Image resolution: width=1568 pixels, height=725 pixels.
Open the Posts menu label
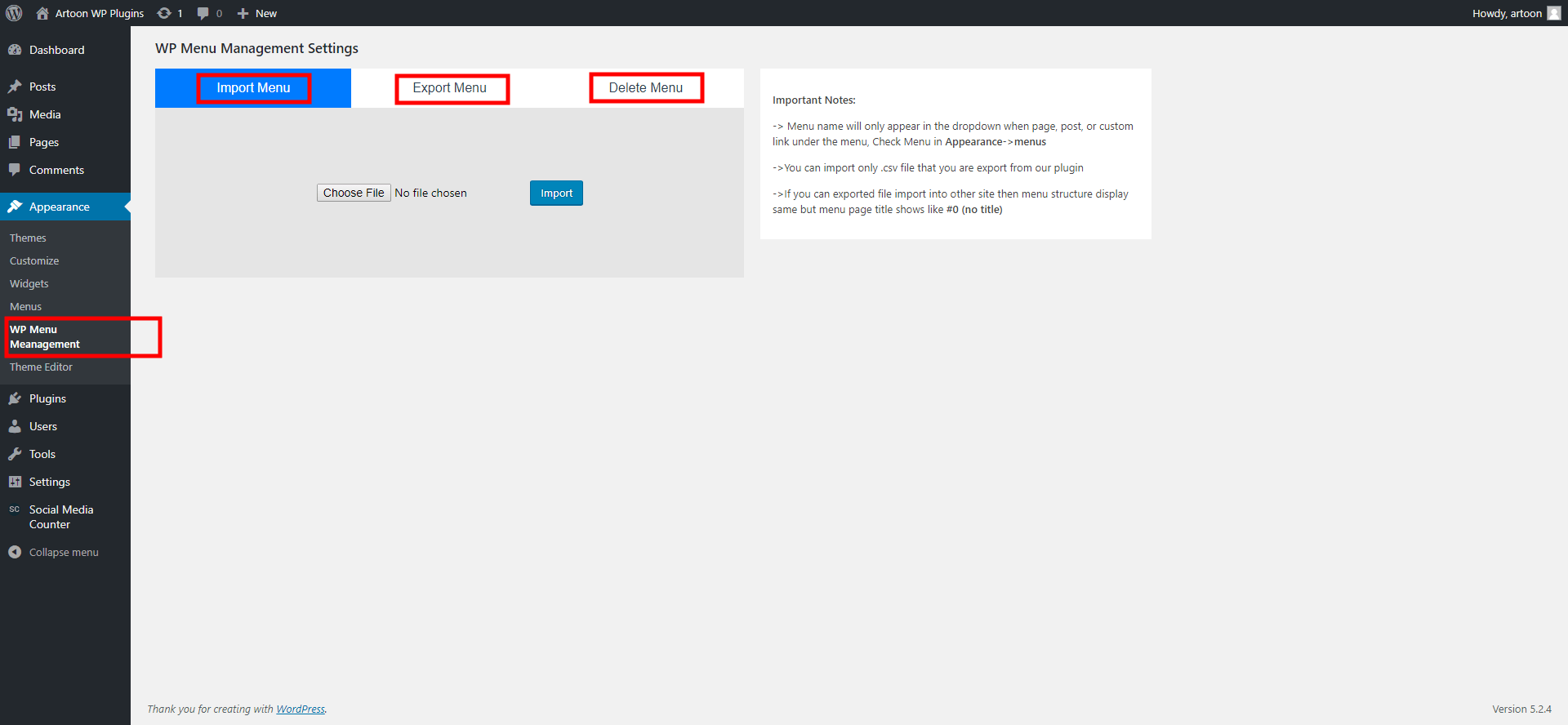tap(42, 87)
